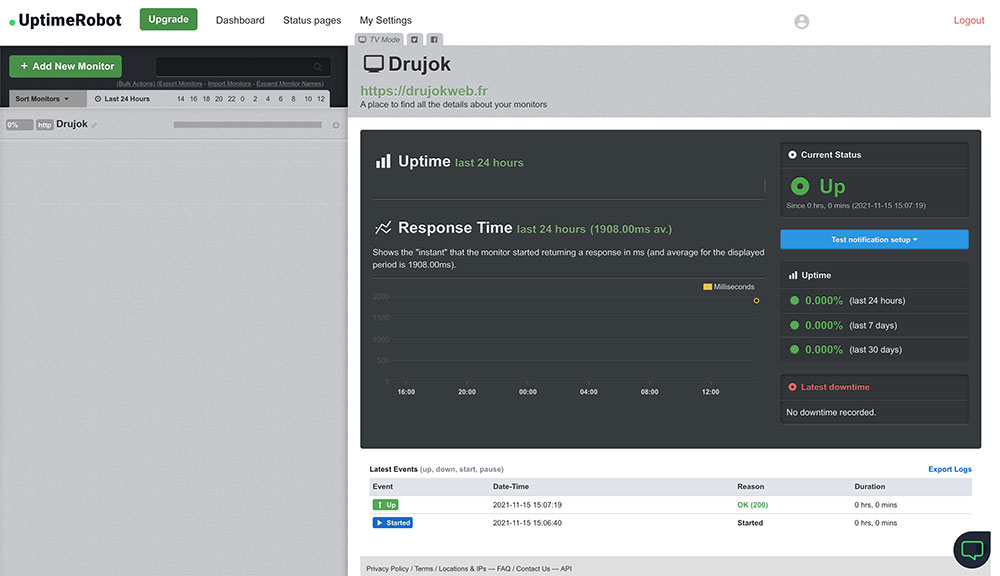Click the Date-Time column header

pyautogui.click(x=510, y=487)
